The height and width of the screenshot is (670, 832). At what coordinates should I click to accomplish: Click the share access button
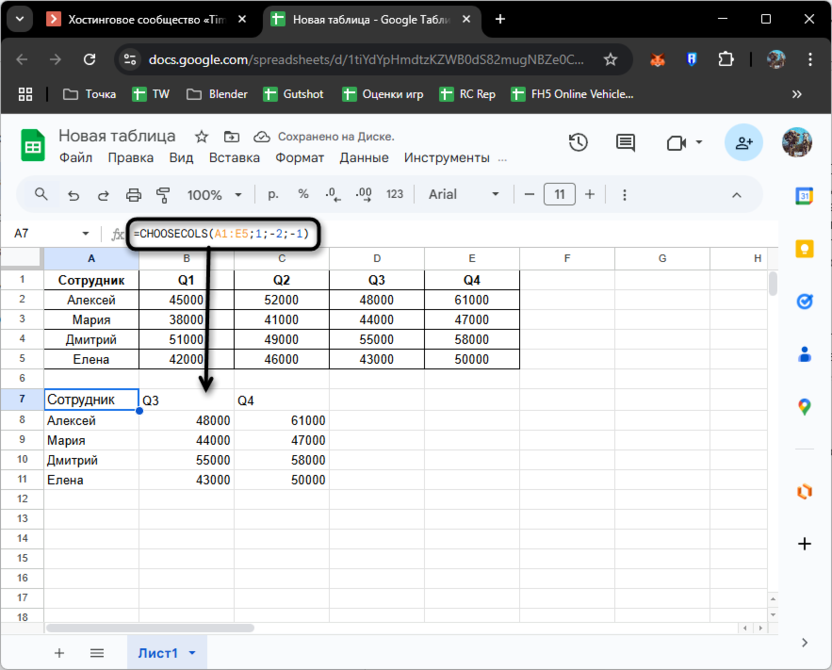tap(743, 143)
